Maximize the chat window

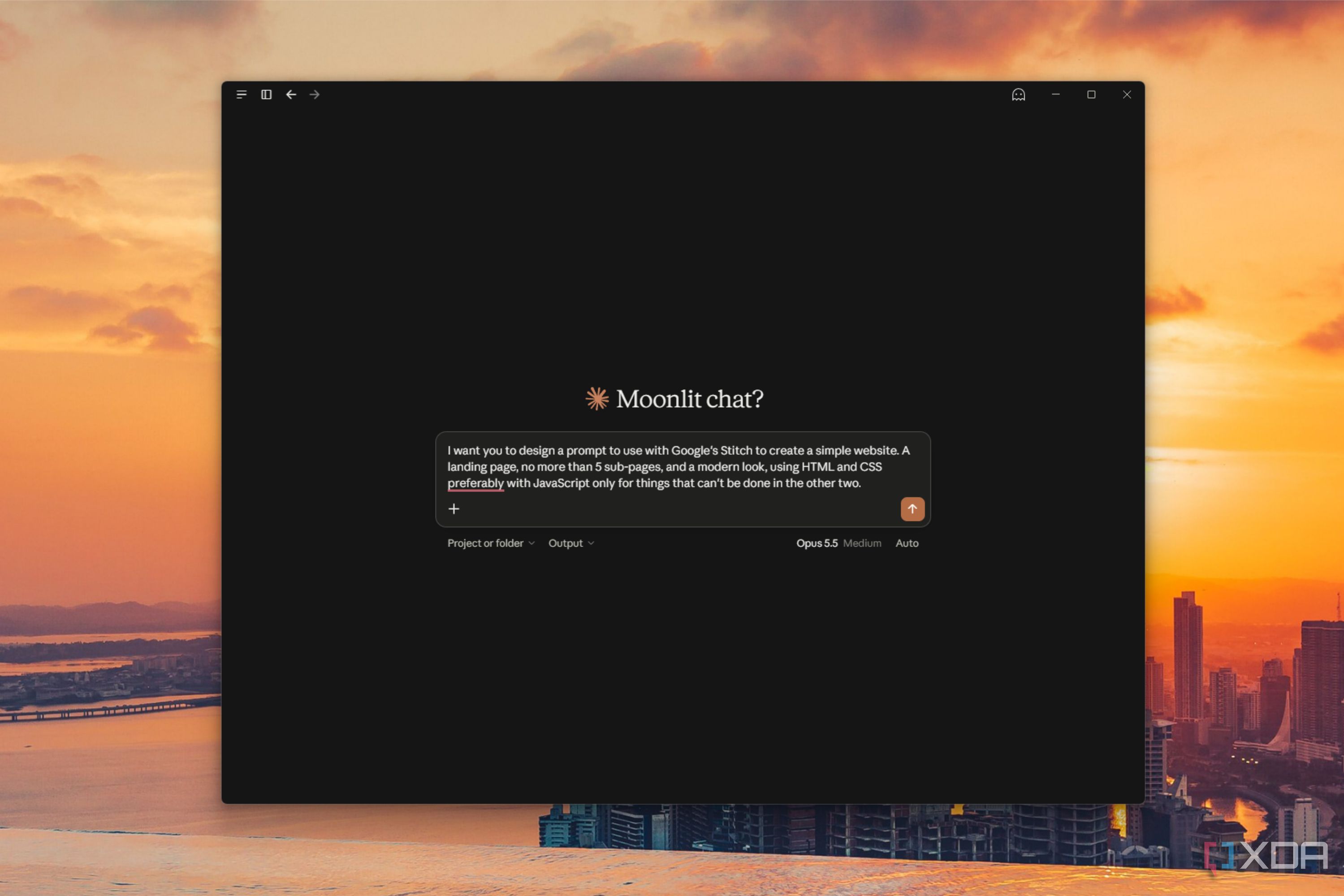coord(1091,94)
